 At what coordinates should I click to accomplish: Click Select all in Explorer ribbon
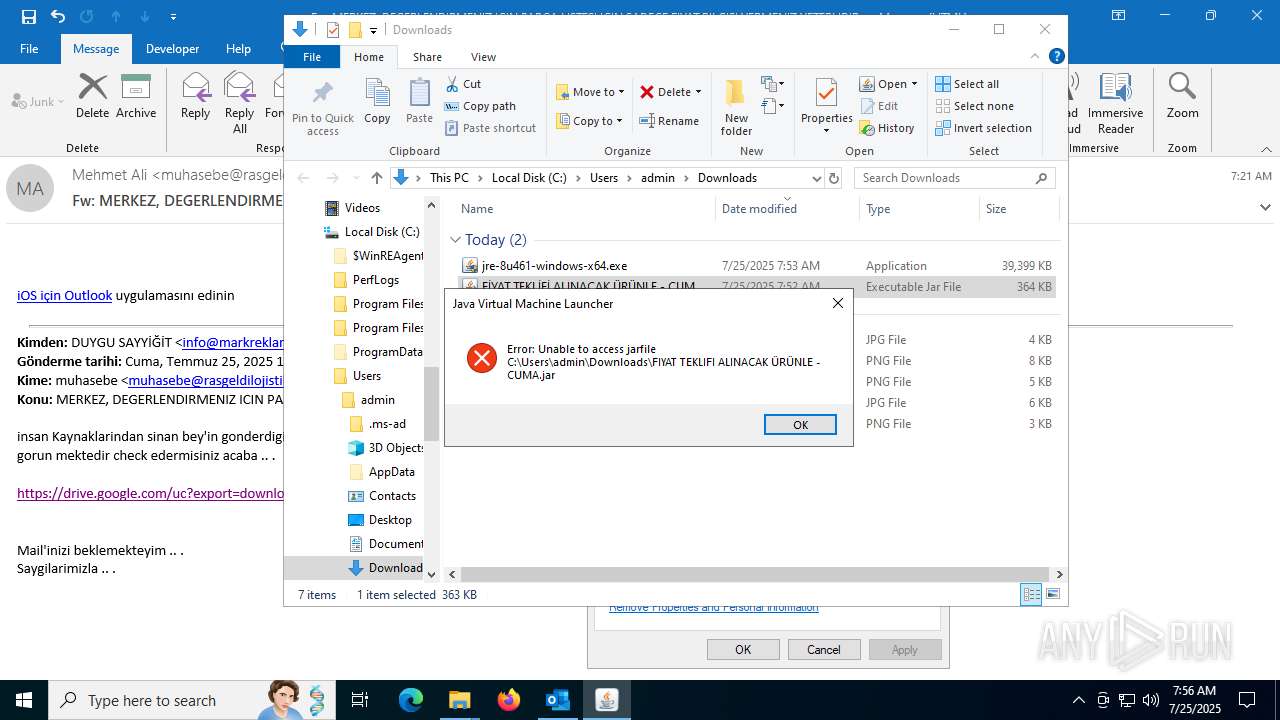click(967, 84)
